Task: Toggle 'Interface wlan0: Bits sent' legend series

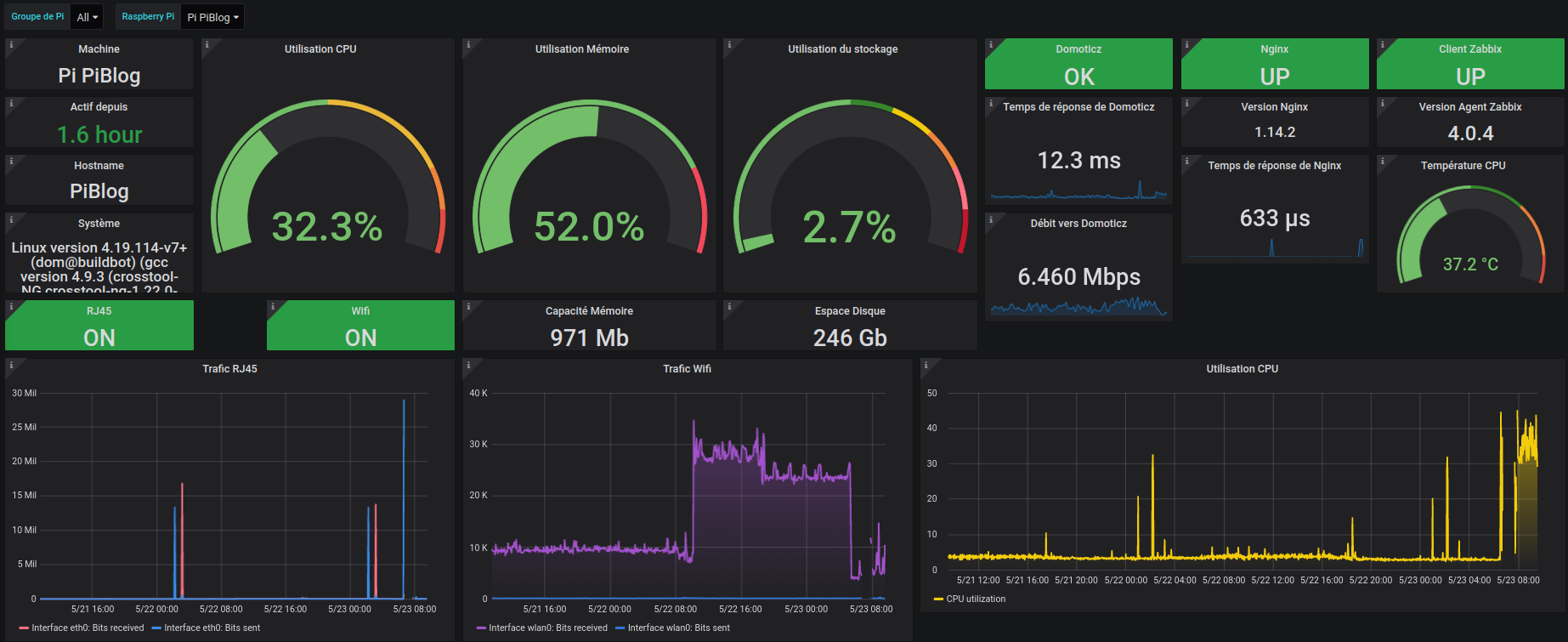Action: coord(678,628)
